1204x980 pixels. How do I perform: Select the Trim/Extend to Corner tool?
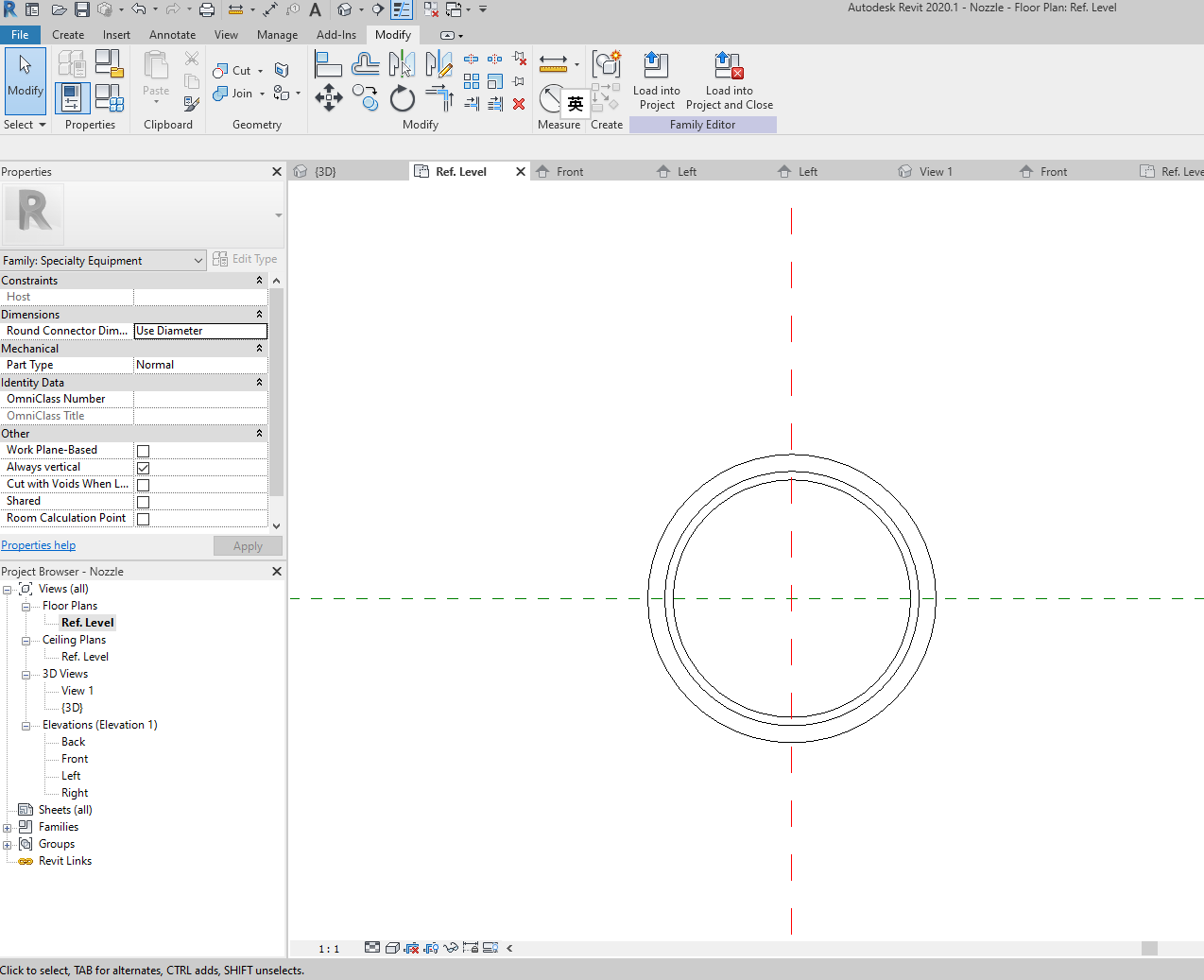pyautogui.click(x=438, y=97)
